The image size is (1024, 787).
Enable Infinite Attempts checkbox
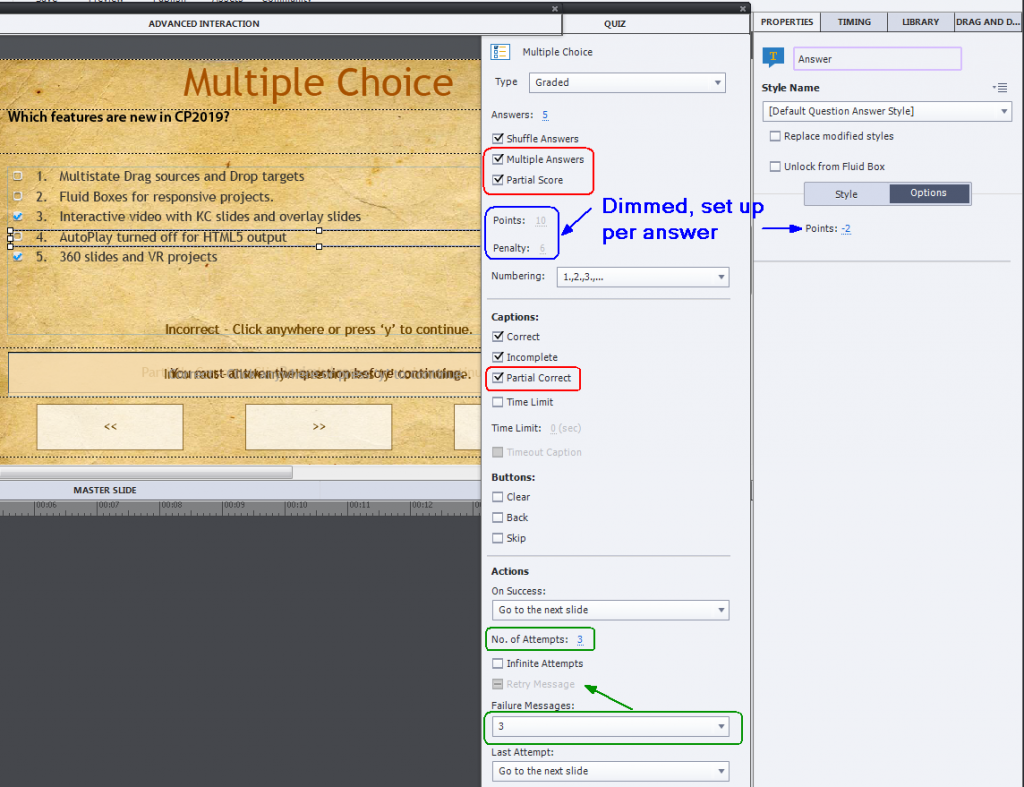pos(498,664)
